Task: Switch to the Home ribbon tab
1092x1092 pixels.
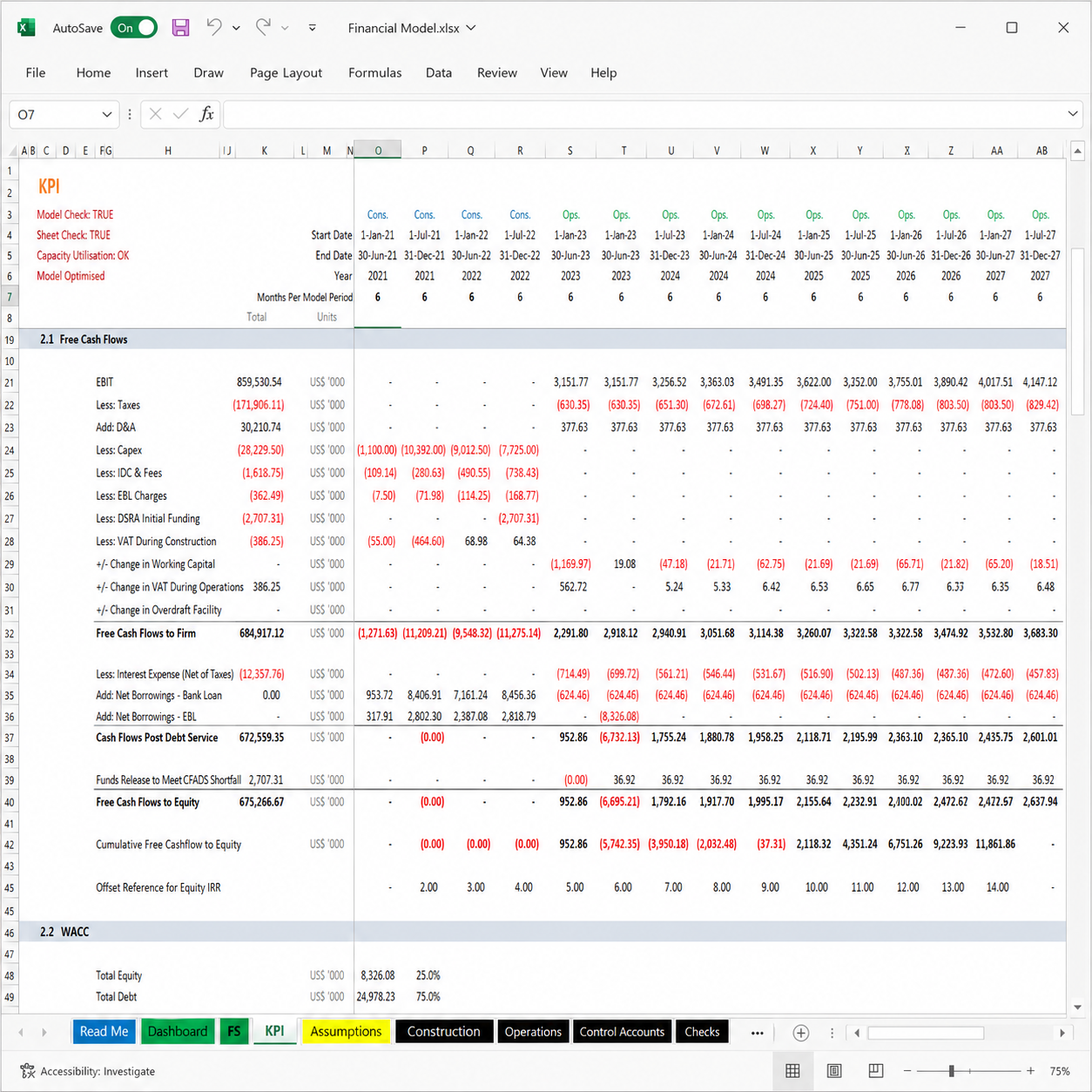Action: point(93,72)
